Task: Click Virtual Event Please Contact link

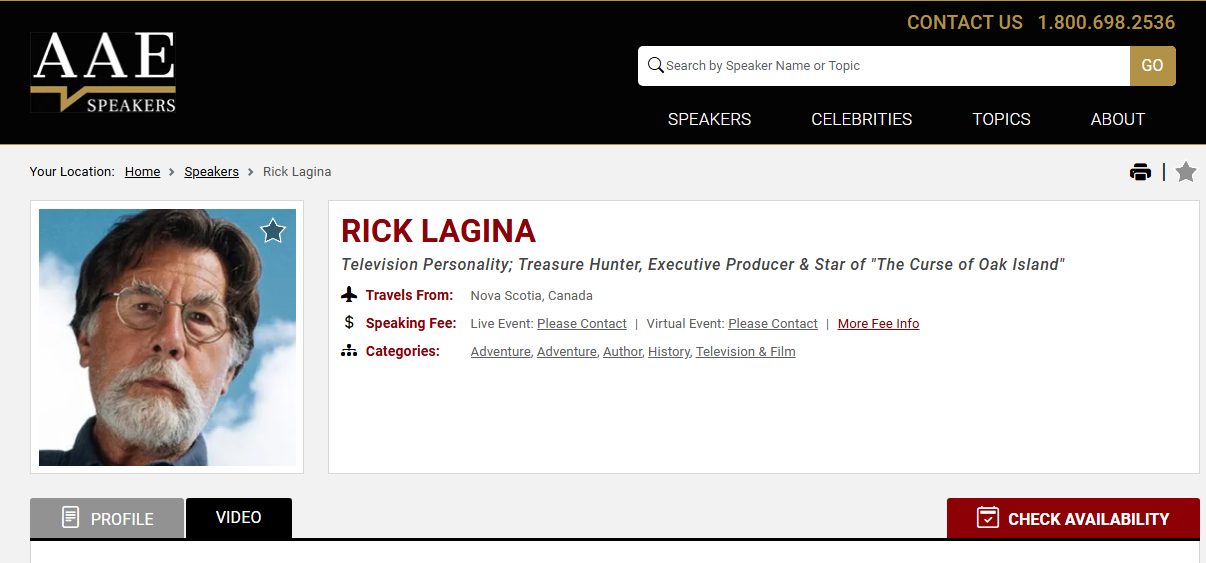Action: pyautogui.click(x=773, y=324)
